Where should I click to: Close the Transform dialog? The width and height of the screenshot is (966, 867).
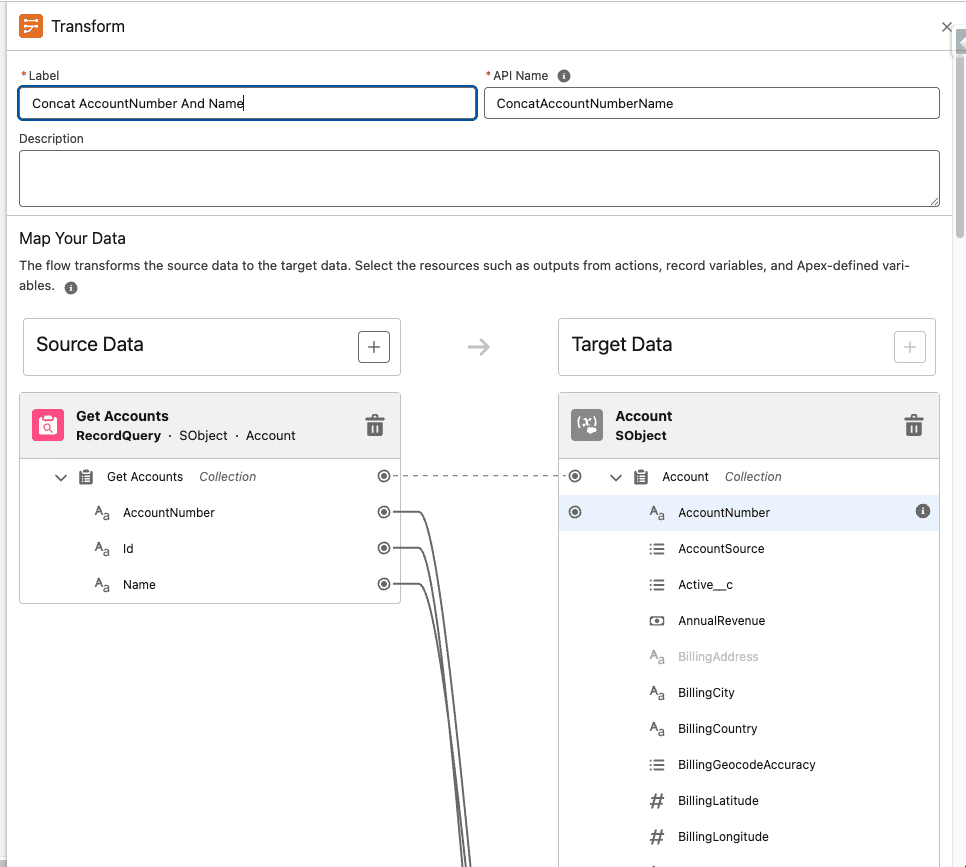click(x=947, y=27)
